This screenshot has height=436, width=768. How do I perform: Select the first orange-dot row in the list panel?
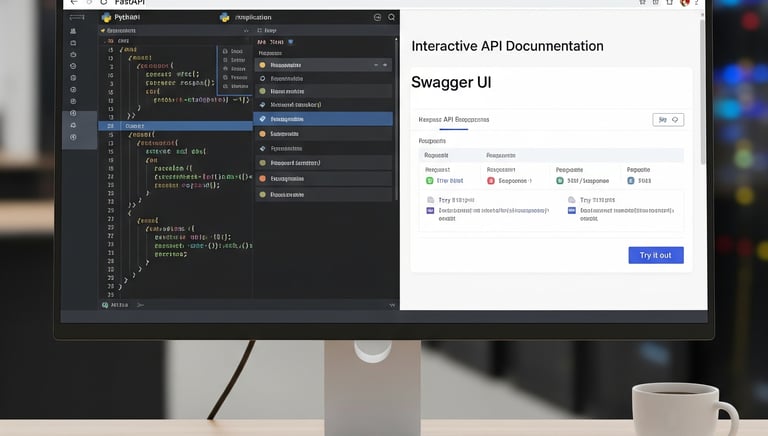click(323, 65)
